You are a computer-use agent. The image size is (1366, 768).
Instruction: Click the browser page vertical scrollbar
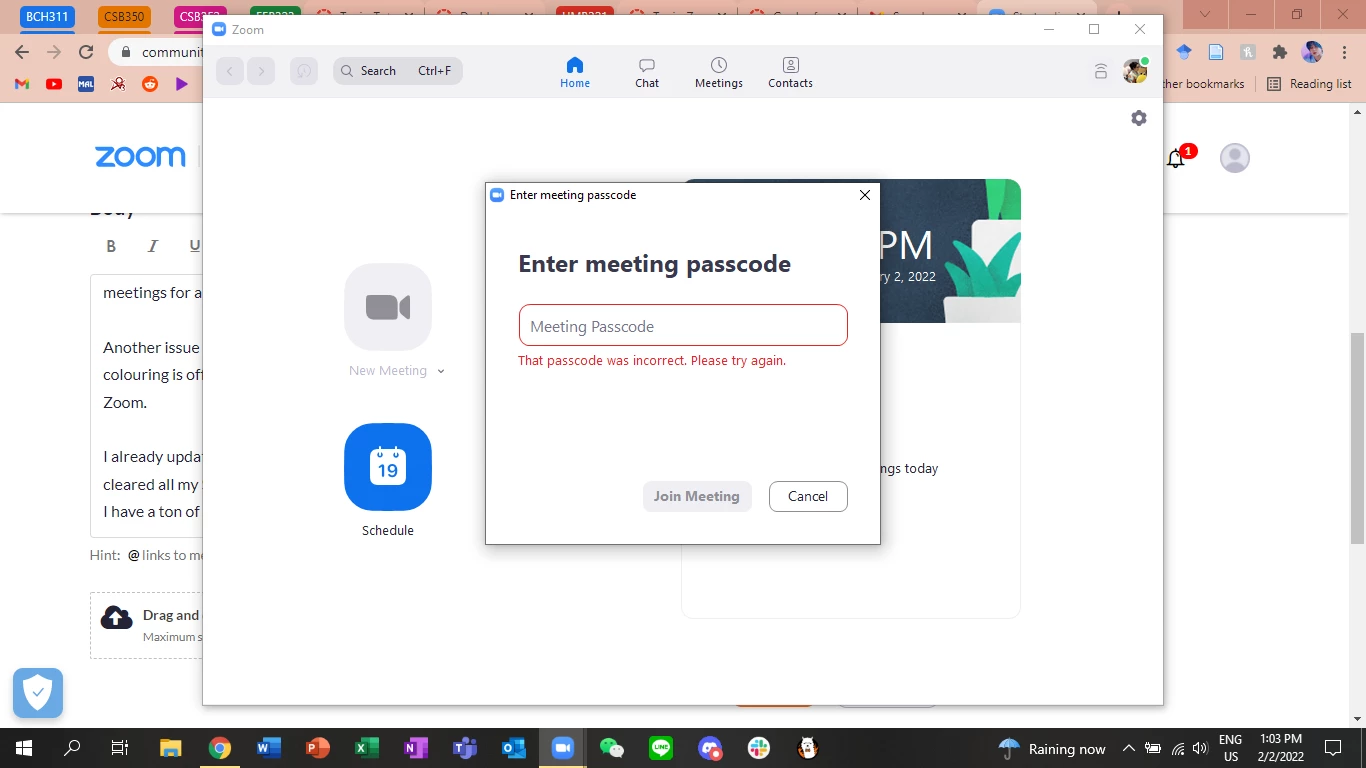pyautogui.click(x=1357, y=438)
